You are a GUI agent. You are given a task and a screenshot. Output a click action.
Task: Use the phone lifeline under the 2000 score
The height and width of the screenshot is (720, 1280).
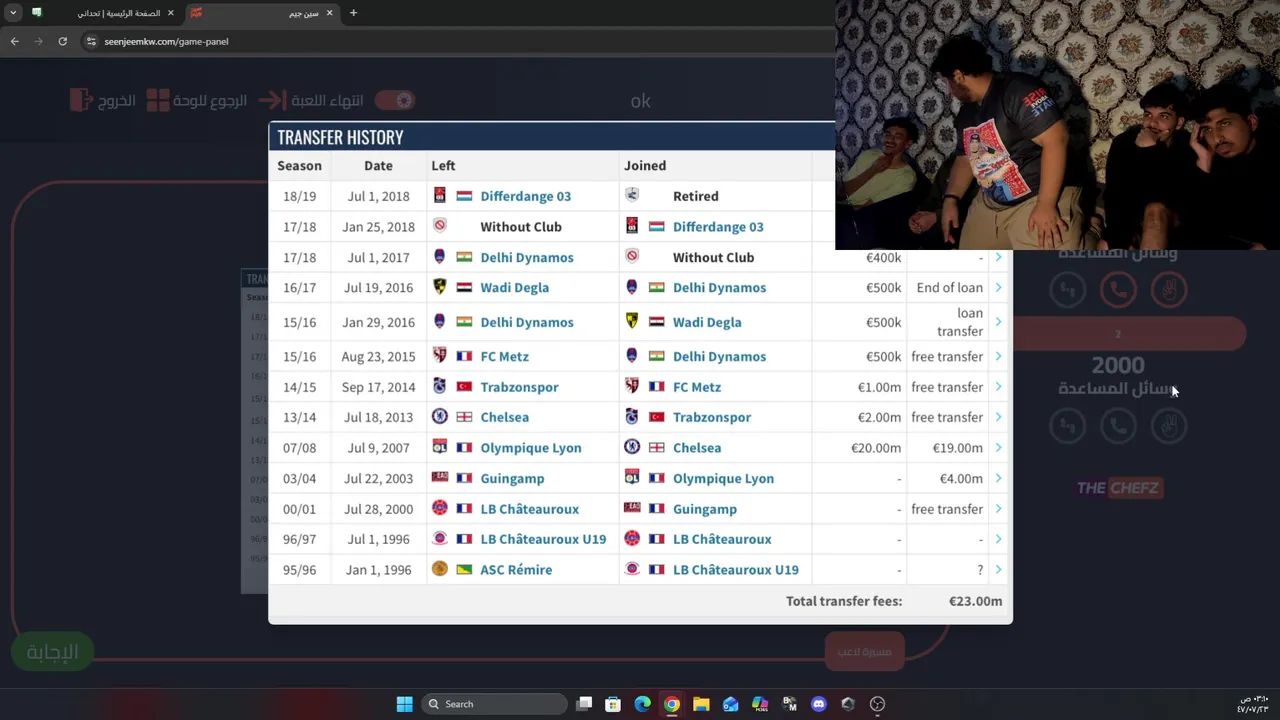1118,426
